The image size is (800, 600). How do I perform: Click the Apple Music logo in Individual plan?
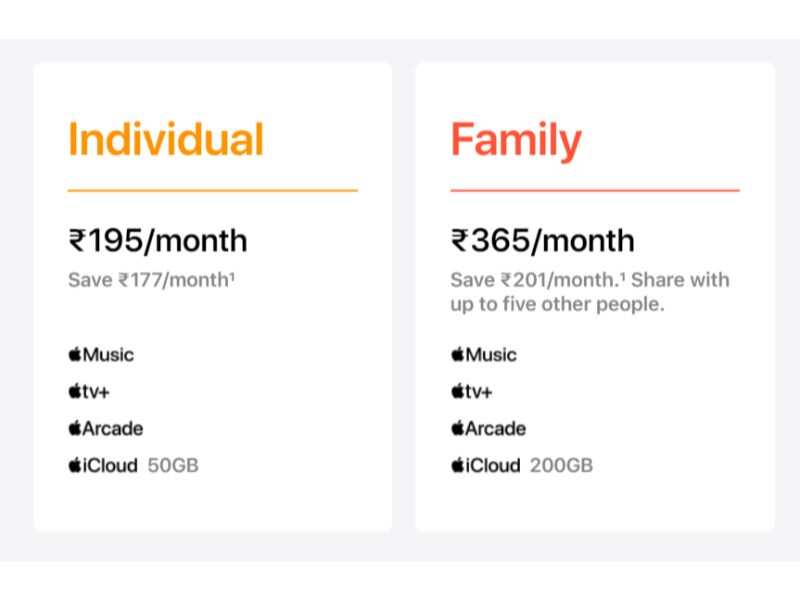101,354
